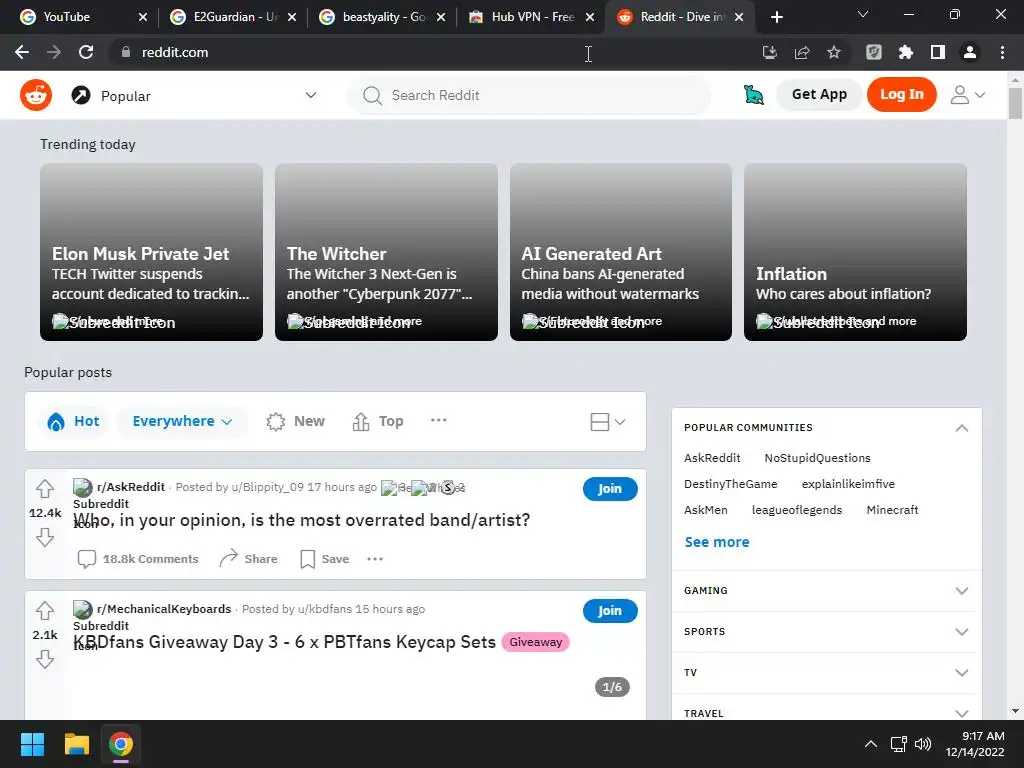This screenshot has width=1024, height=768.
Task: Click the pink Giveaway flair tag
Action: (x=536, y=642)
